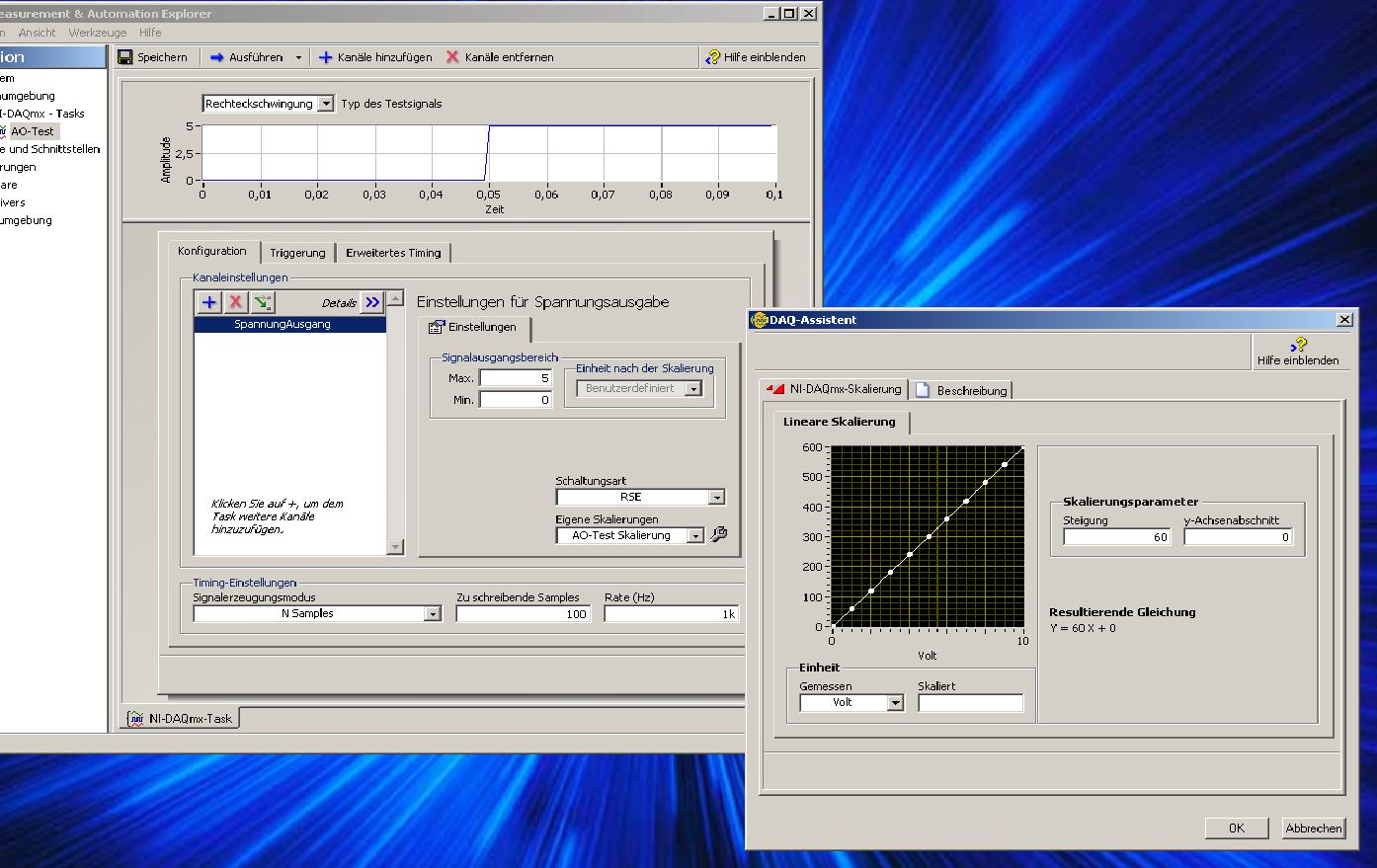
Task: Expand Details double-arrow button
Action: (x=371, y=302)
